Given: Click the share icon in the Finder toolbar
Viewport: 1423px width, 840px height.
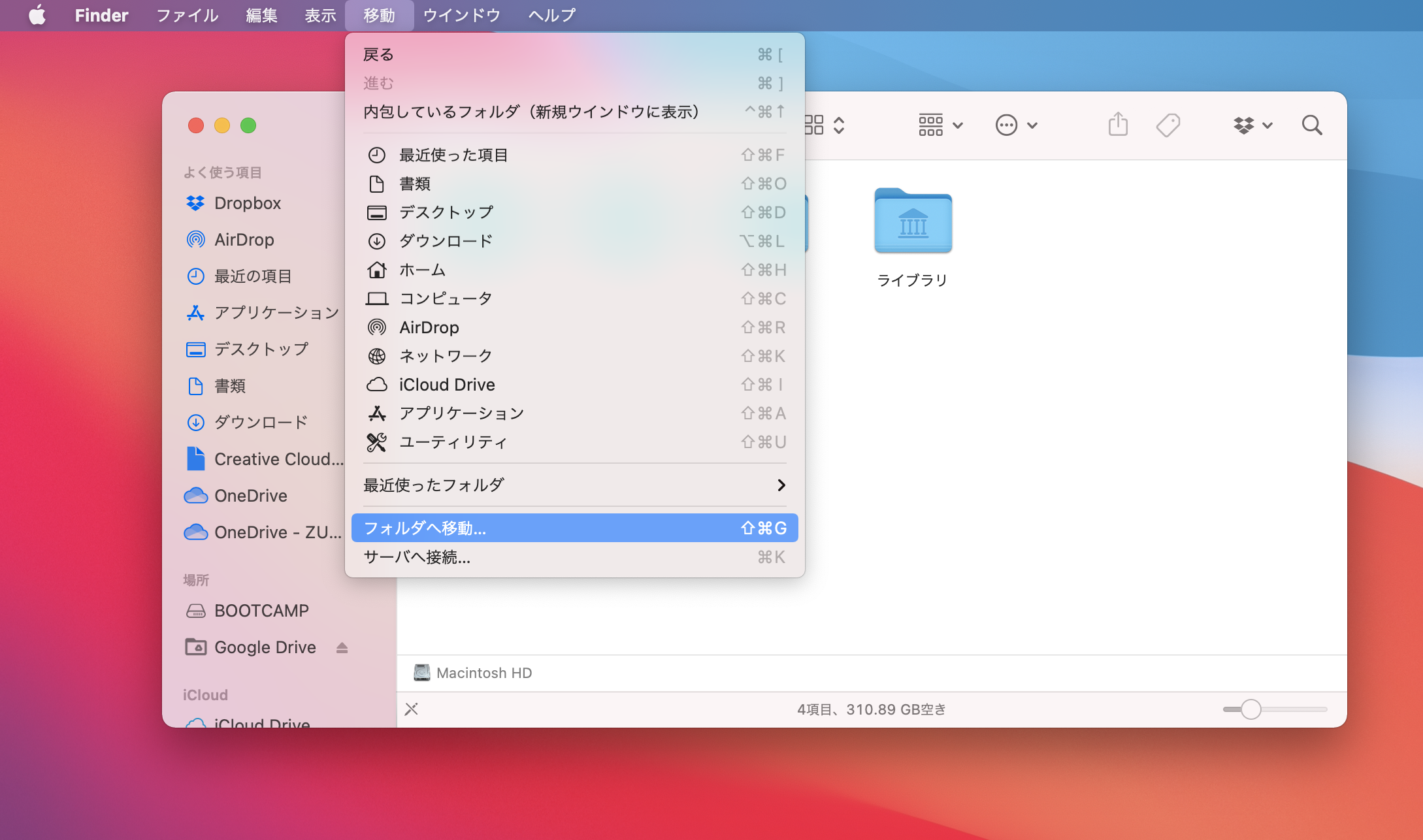Looking at the screenshot, I should pyautogui.click(x=1118, y=124).
